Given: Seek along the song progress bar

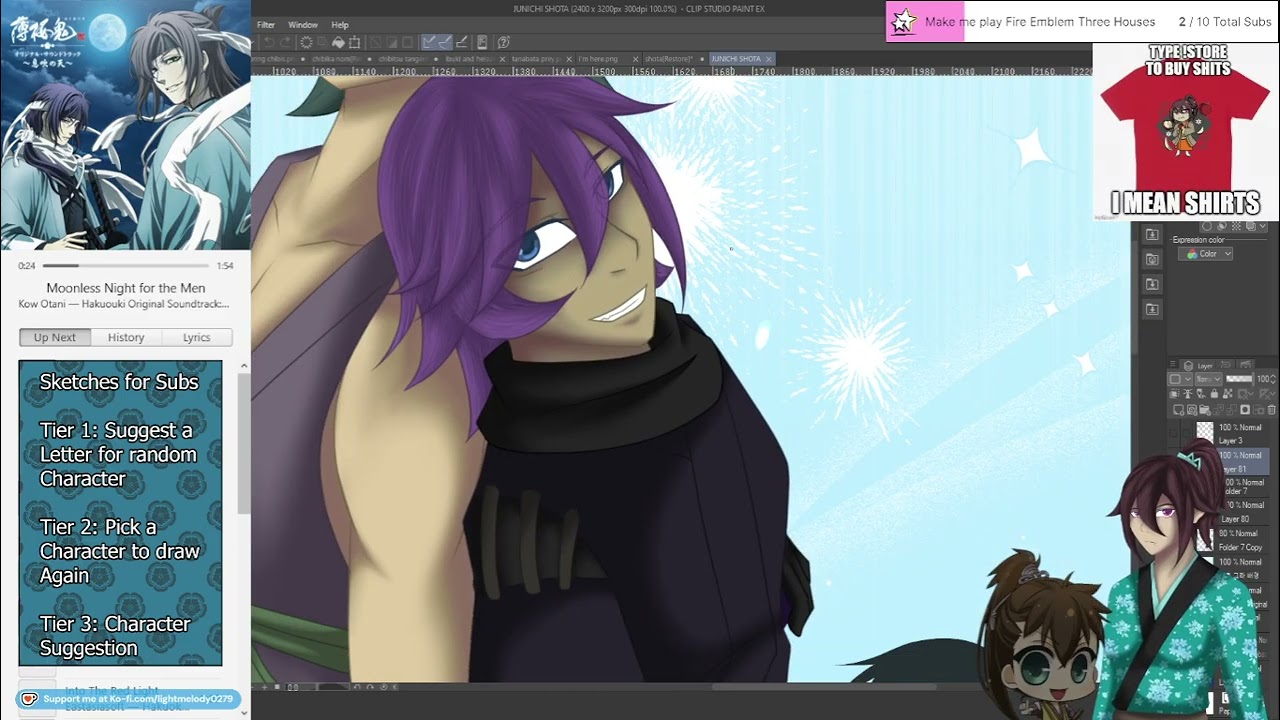Looking at the screenshot, I should click(x=126, y=266).
